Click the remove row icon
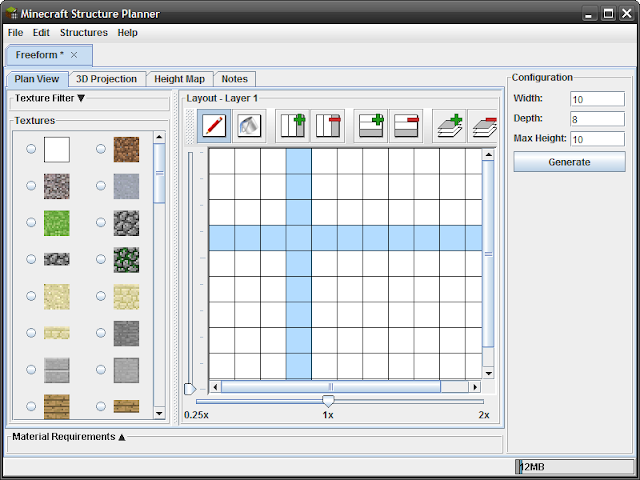640x480 pixels. point(406,126)
